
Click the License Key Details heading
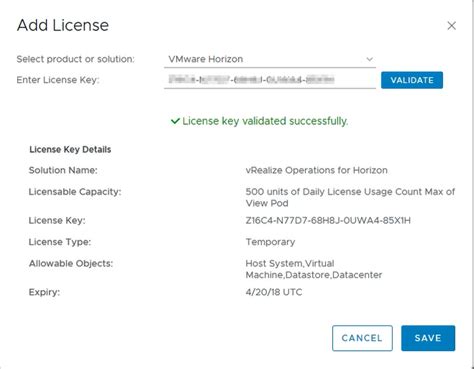[70, 149]
